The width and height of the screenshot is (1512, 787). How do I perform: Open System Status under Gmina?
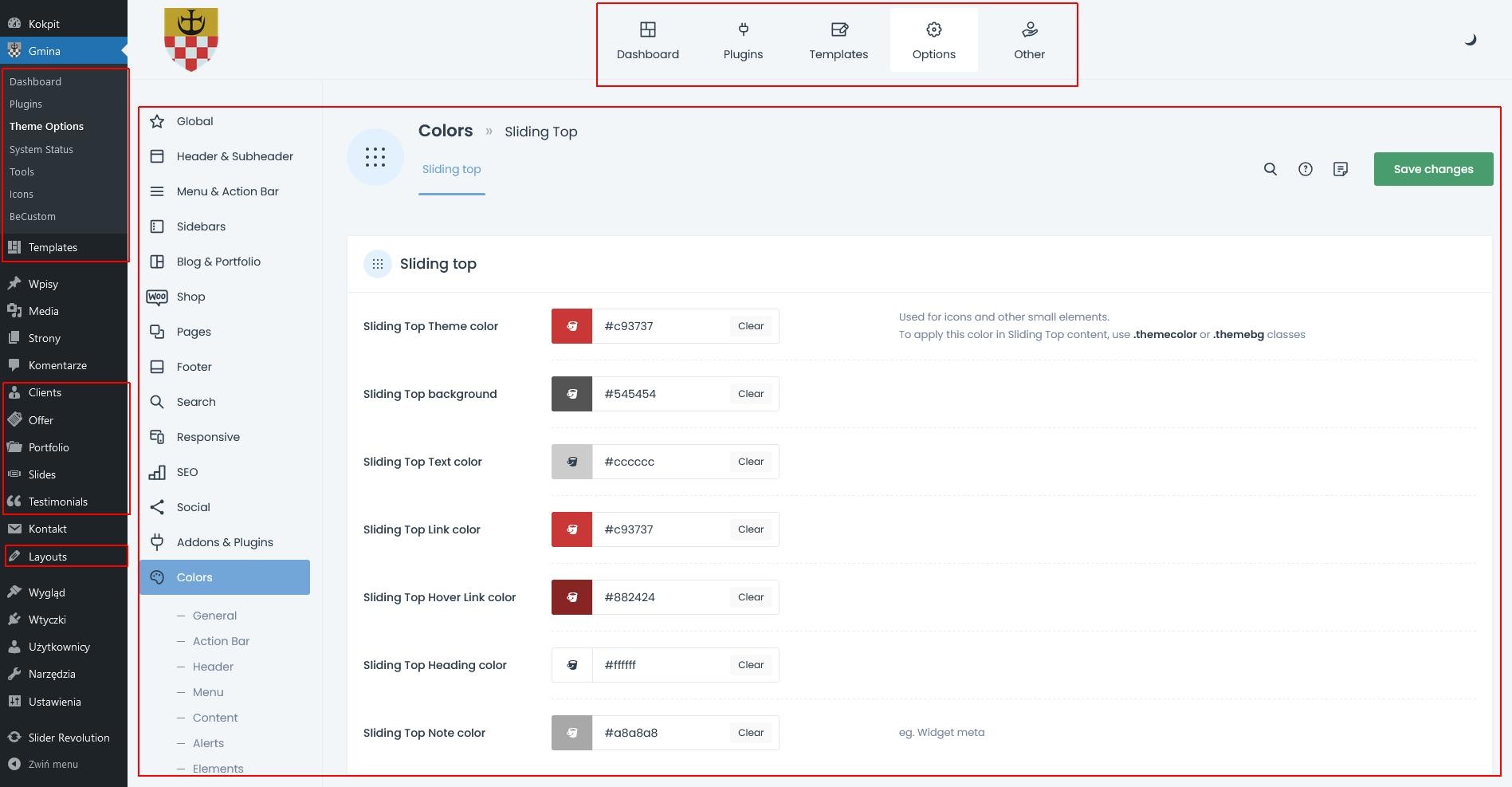41,149
